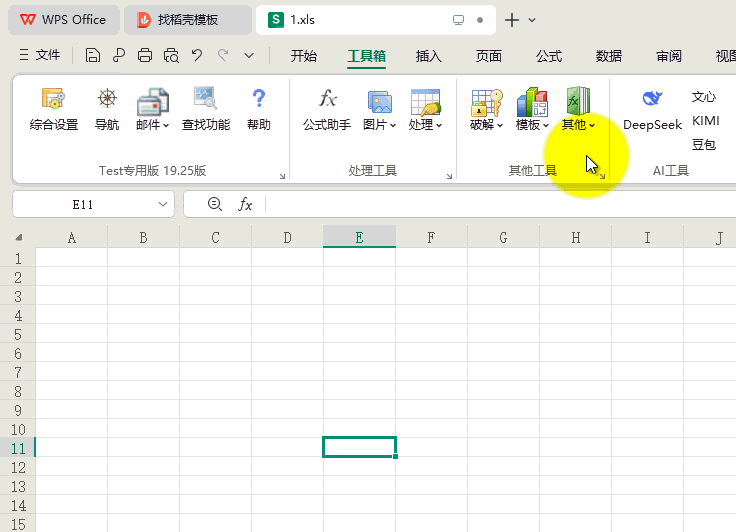Open 综合设置 (general settings) tool
Screen dimensions: 736x532
(54, 108)
